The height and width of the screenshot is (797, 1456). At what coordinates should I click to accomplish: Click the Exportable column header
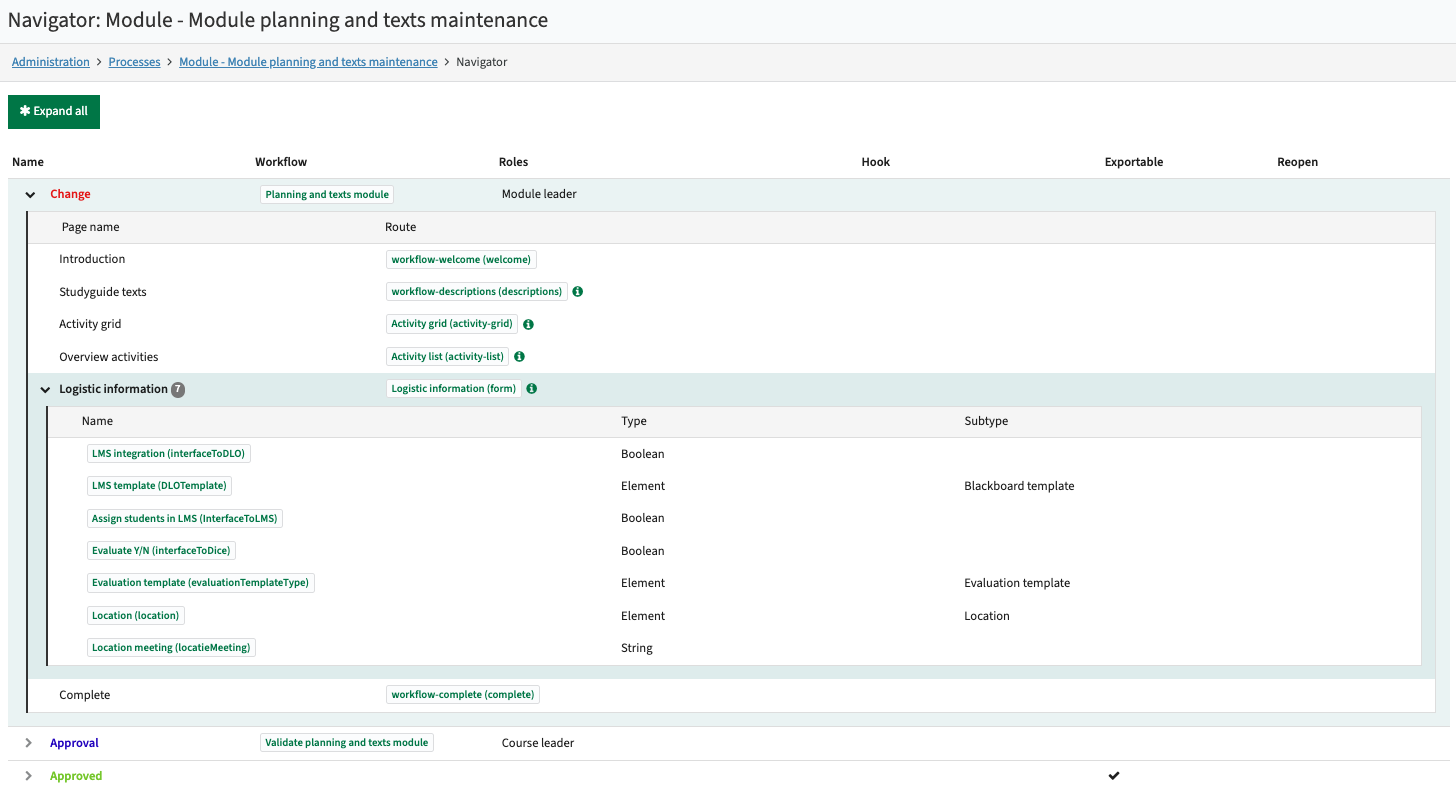click(1134, 162)
